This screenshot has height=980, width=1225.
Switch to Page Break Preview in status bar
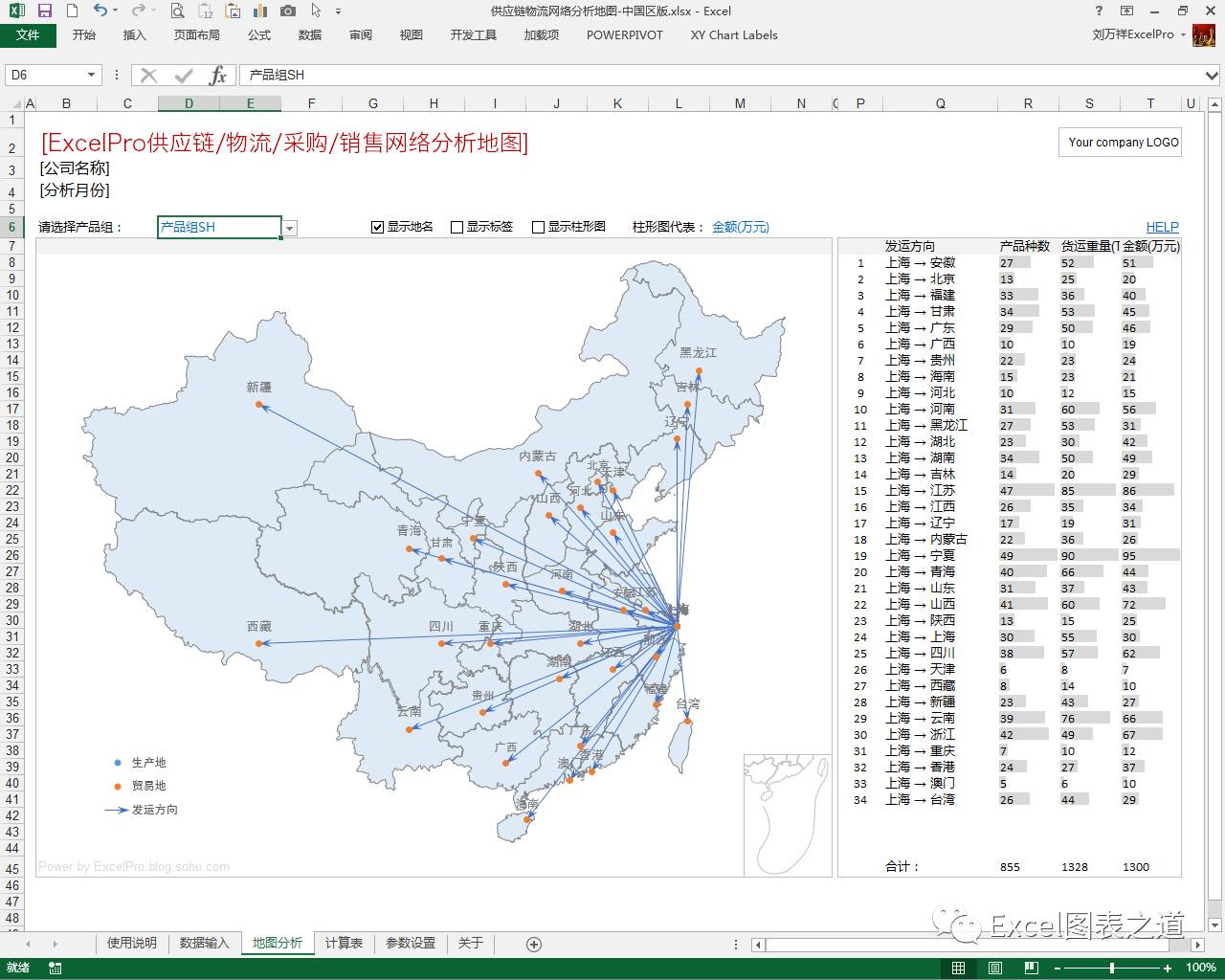tap(1032, 969)
